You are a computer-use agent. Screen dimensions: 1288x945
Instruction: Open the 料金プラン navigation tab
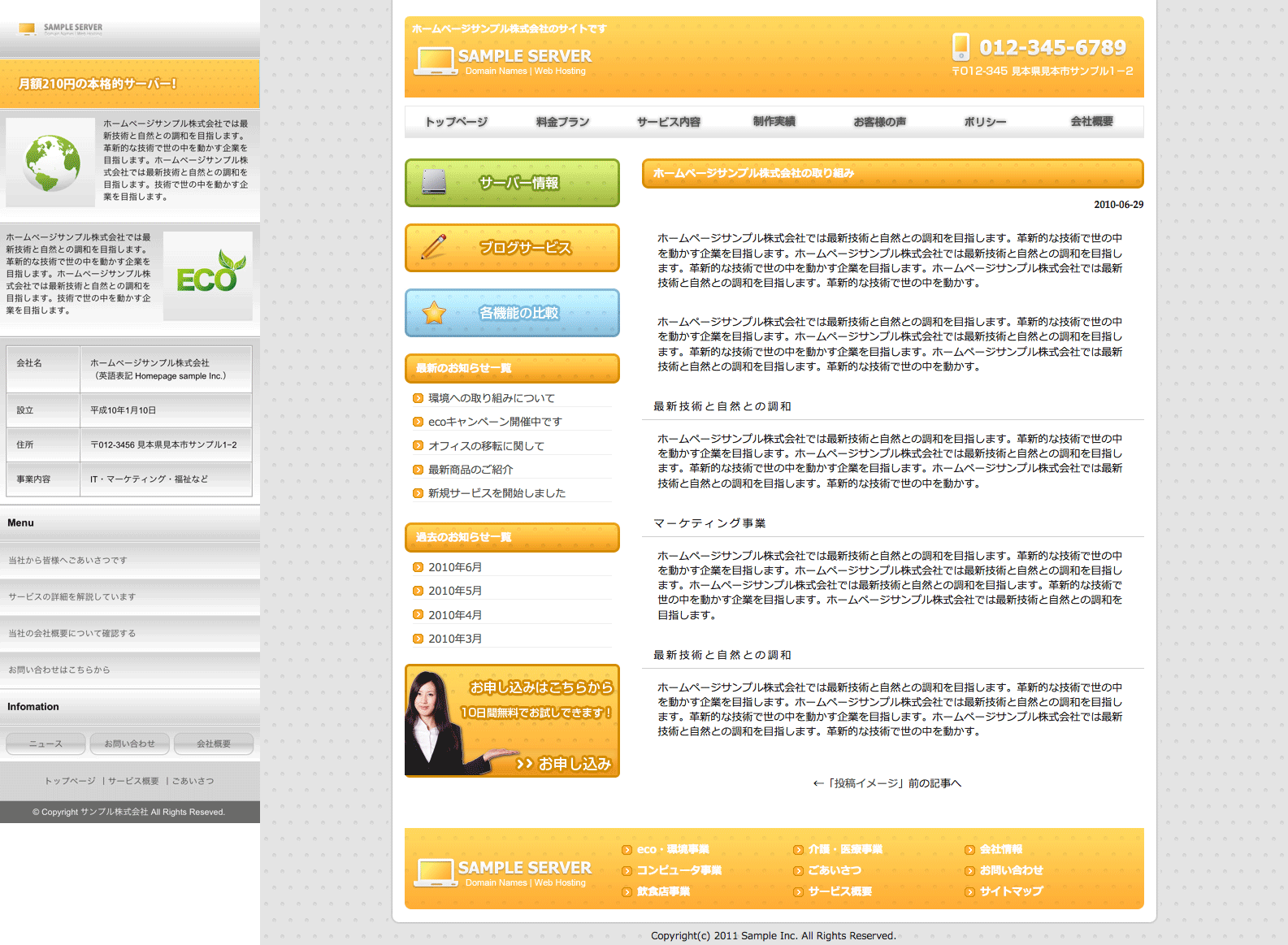point(562,122)
